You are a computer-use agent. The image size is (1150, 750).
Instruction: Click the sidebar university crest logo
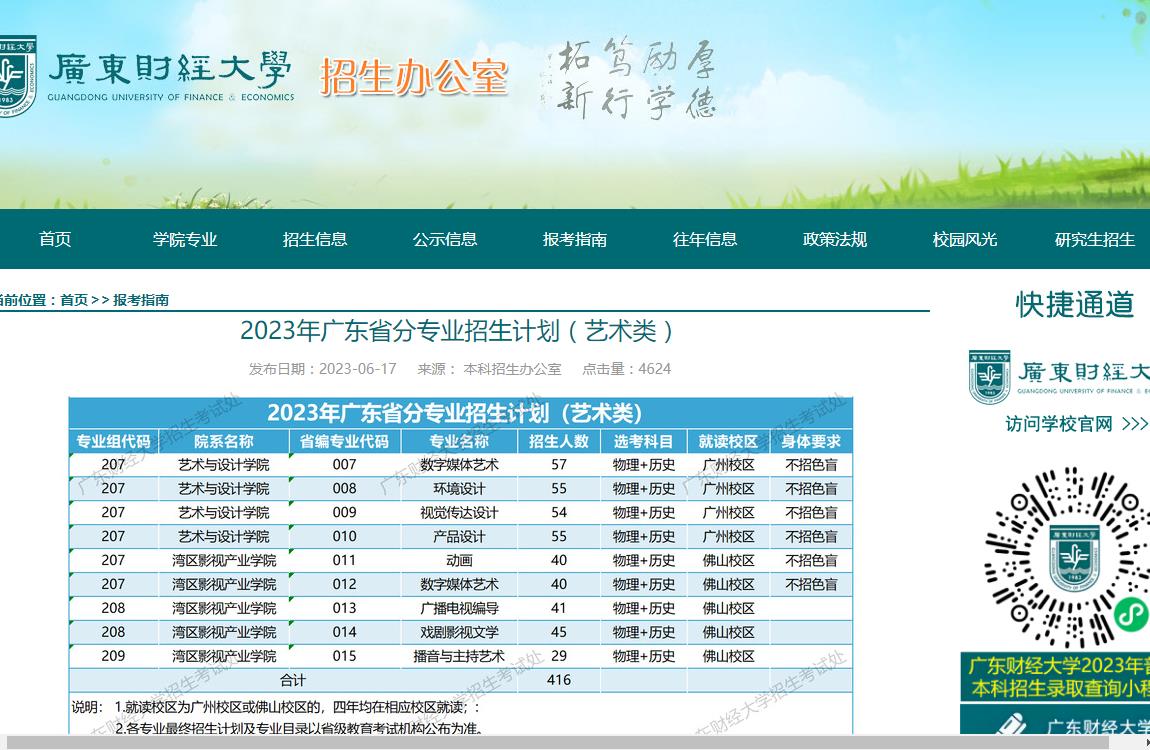(989, 377)
